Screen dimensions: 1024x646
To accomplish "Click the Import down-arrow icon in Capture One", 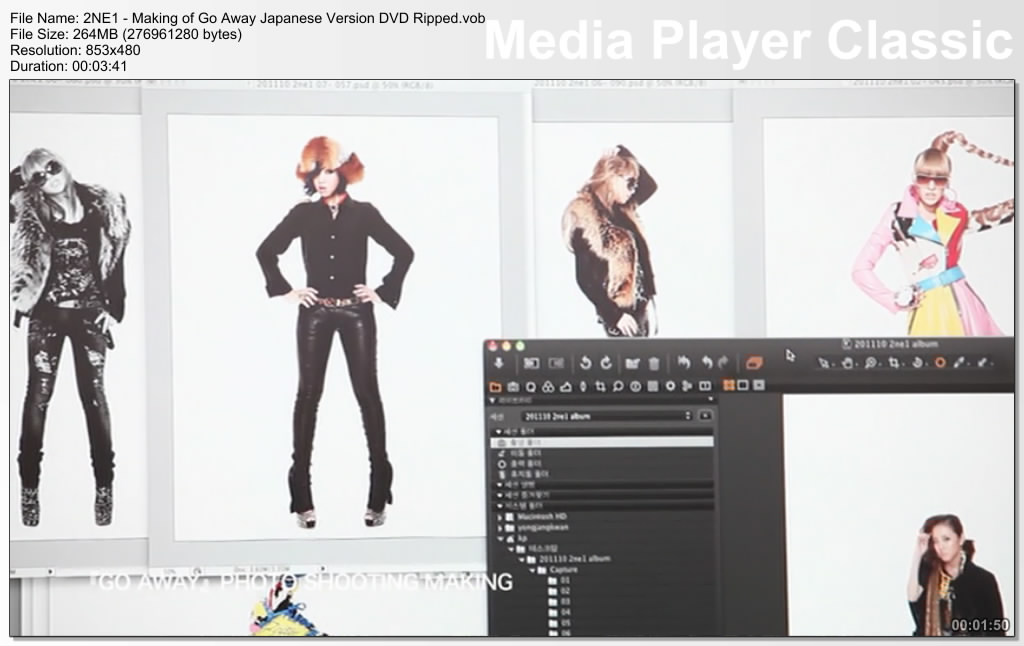I will 499,363.
